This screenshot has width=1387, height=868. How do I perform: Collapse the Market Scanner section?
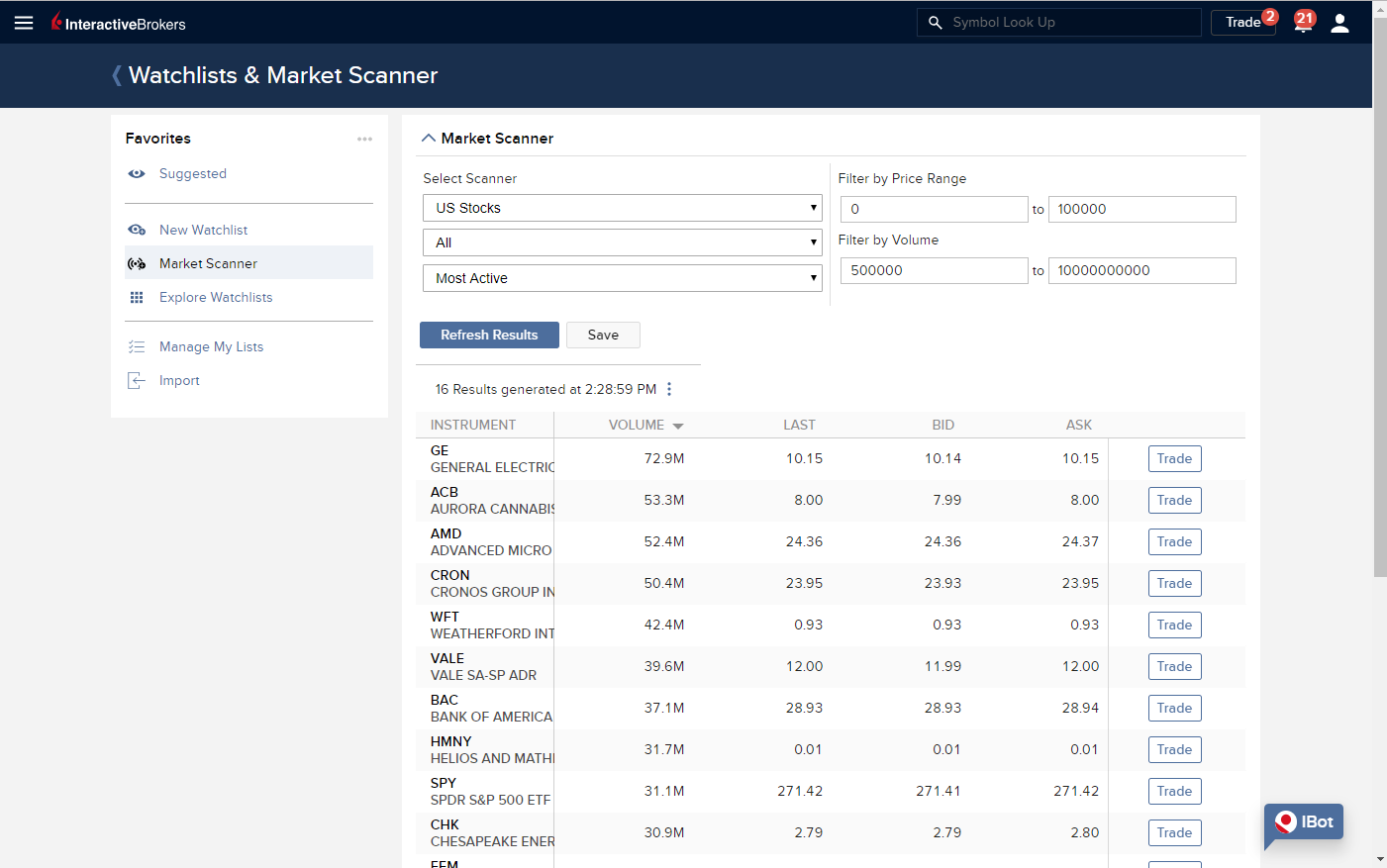(x=429, y=139)
